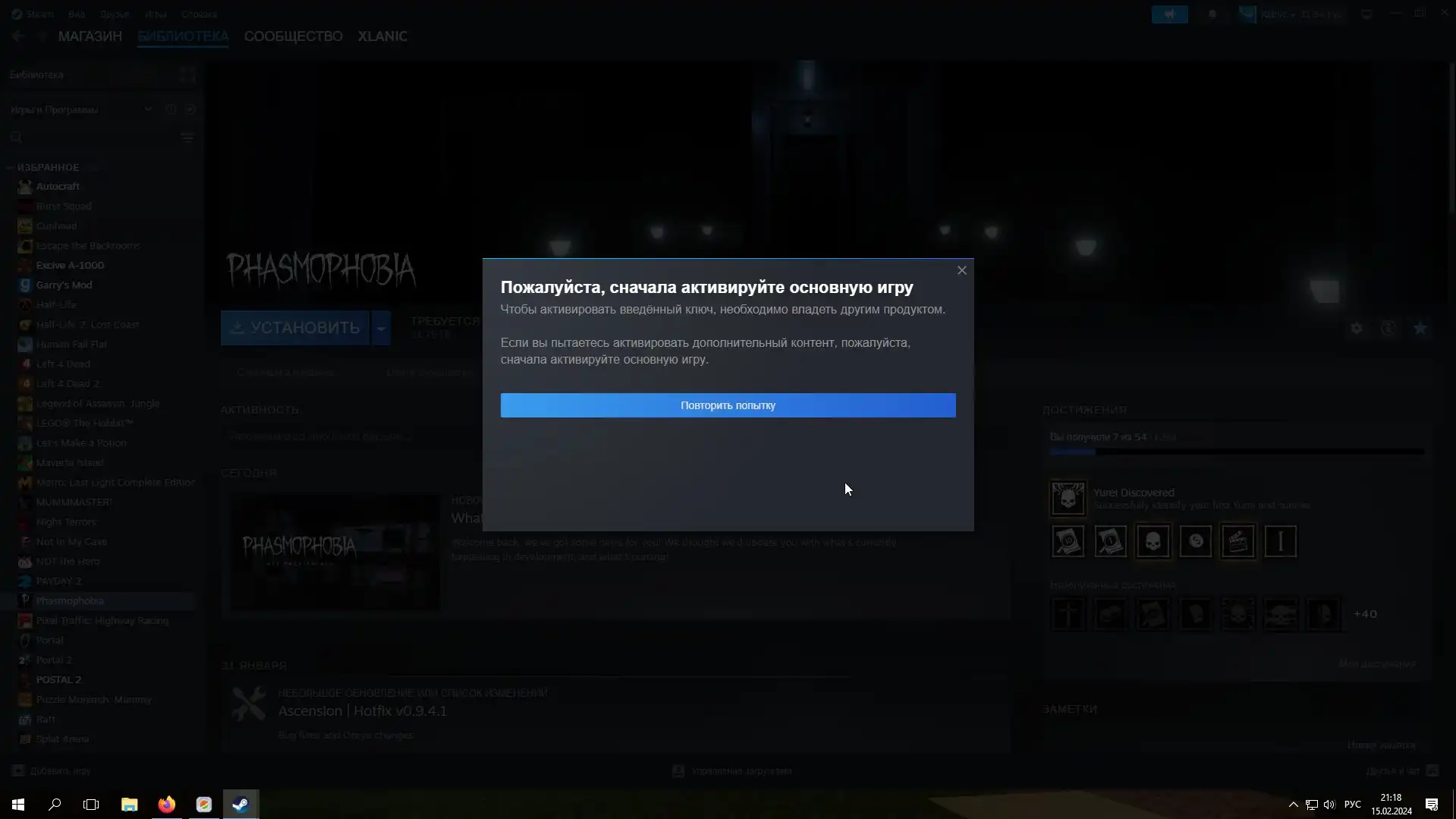Click the УСТАНОВИТЬ install button
This screenshot has height=819, width=1456.
(x=295, y=327)
